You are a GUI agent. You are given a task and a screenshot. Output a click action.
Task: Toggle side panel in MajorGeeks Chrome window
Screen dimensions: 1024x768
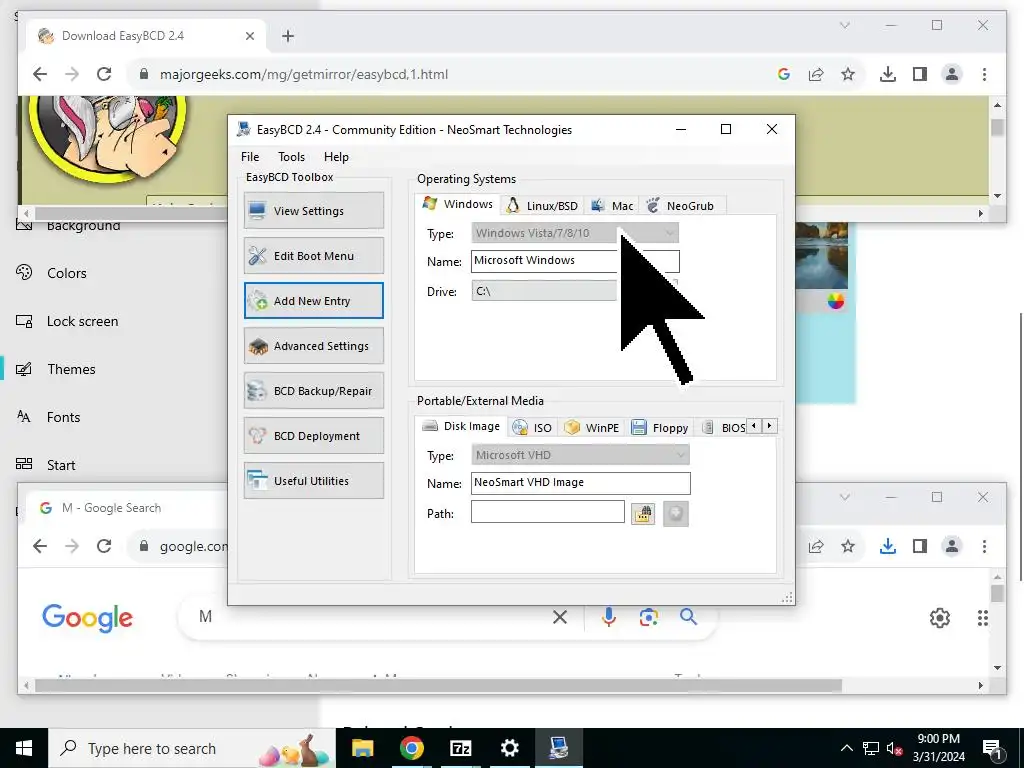click(x=920, y=74)
